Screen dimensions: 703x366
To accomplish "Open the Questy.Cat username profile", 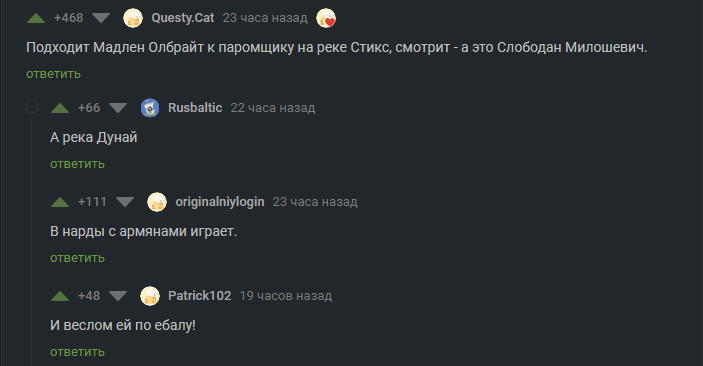I will click(182, 18).
